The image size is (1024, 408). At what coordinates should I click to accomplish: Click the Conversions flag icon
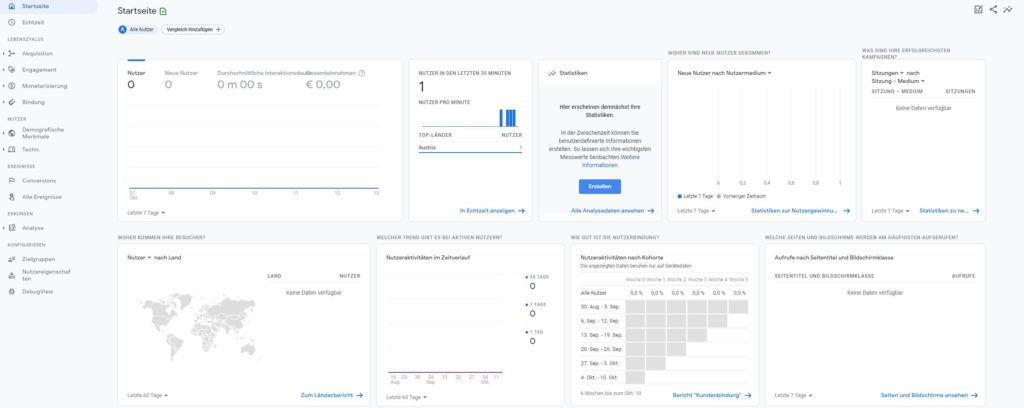click(x=12, y=181)
